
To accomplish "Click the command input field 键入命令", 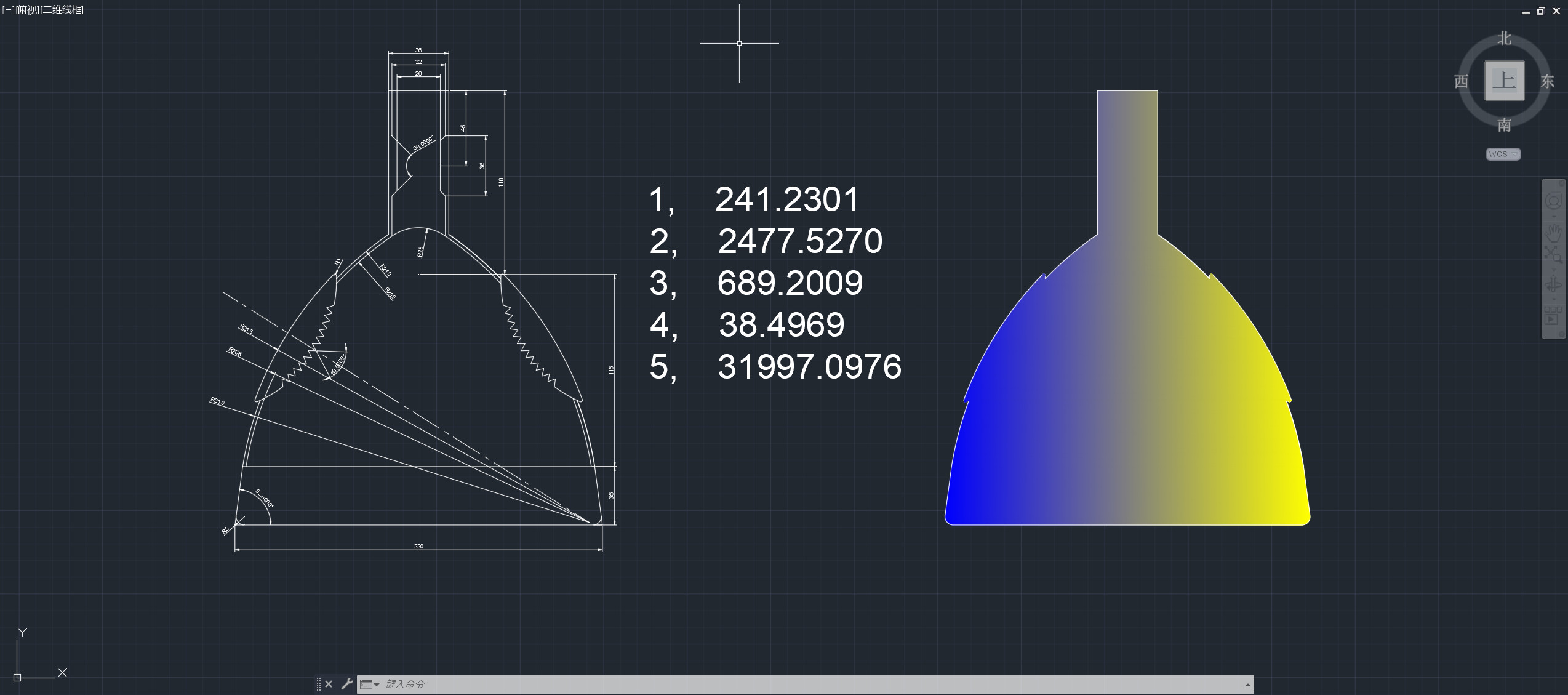I will pyautogui.click(x=738, y=684).
